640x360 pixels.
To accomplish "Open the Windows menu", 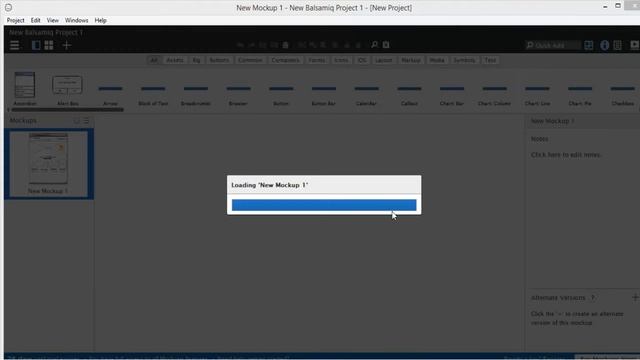I will point(76,20).
